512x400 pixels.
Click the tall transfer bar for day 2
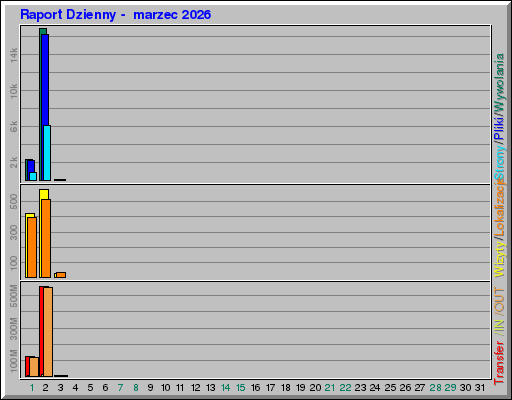coord(48,332)
